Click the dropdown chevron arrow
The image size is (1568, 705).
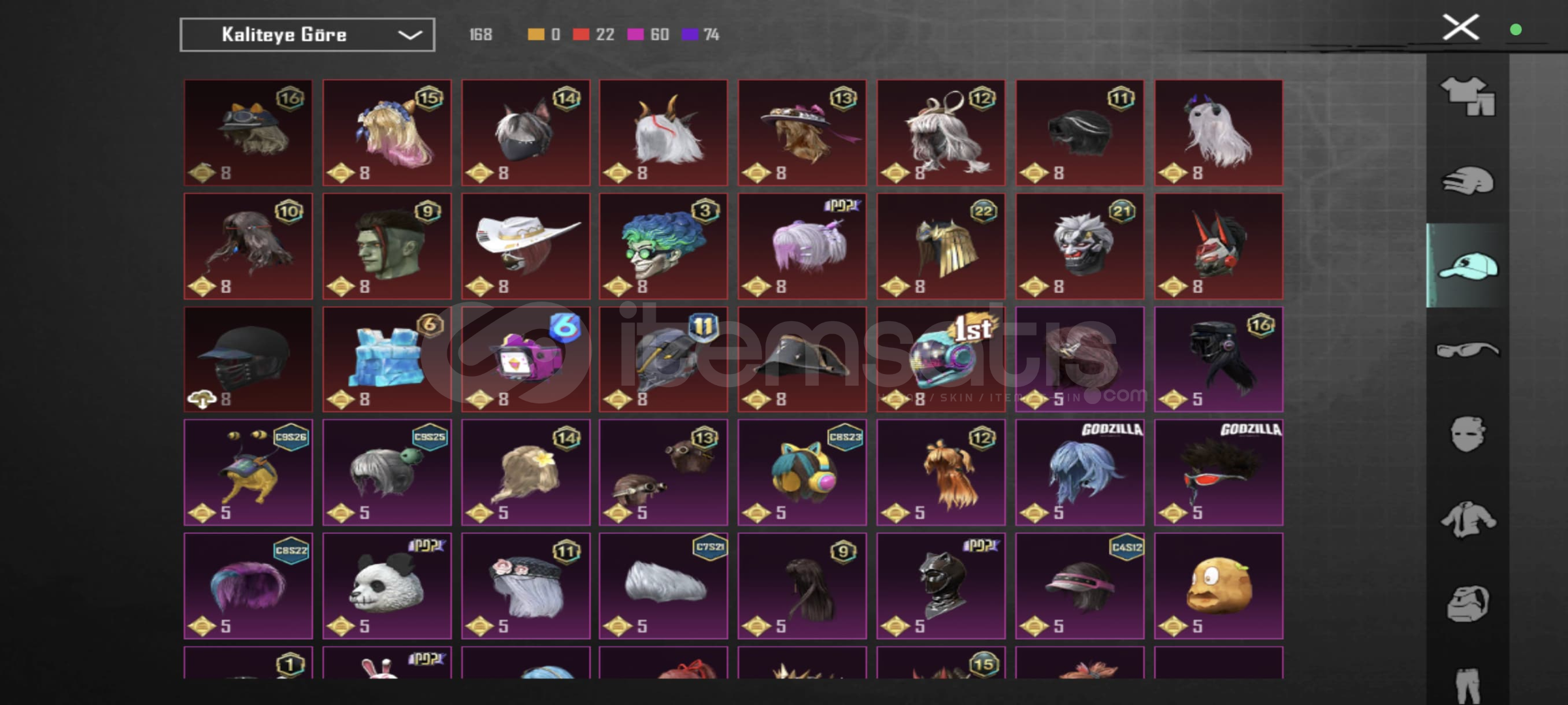point(410,35)
